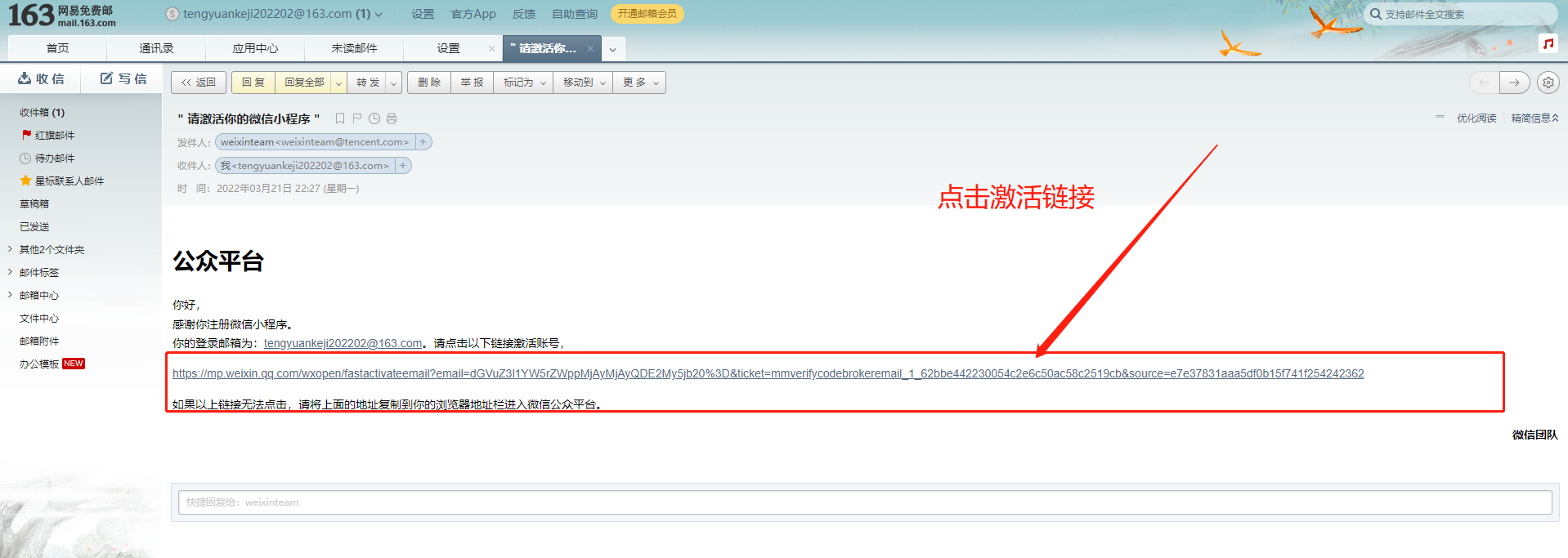Open 办公模板 NEW in sidebar

(52, 364)
